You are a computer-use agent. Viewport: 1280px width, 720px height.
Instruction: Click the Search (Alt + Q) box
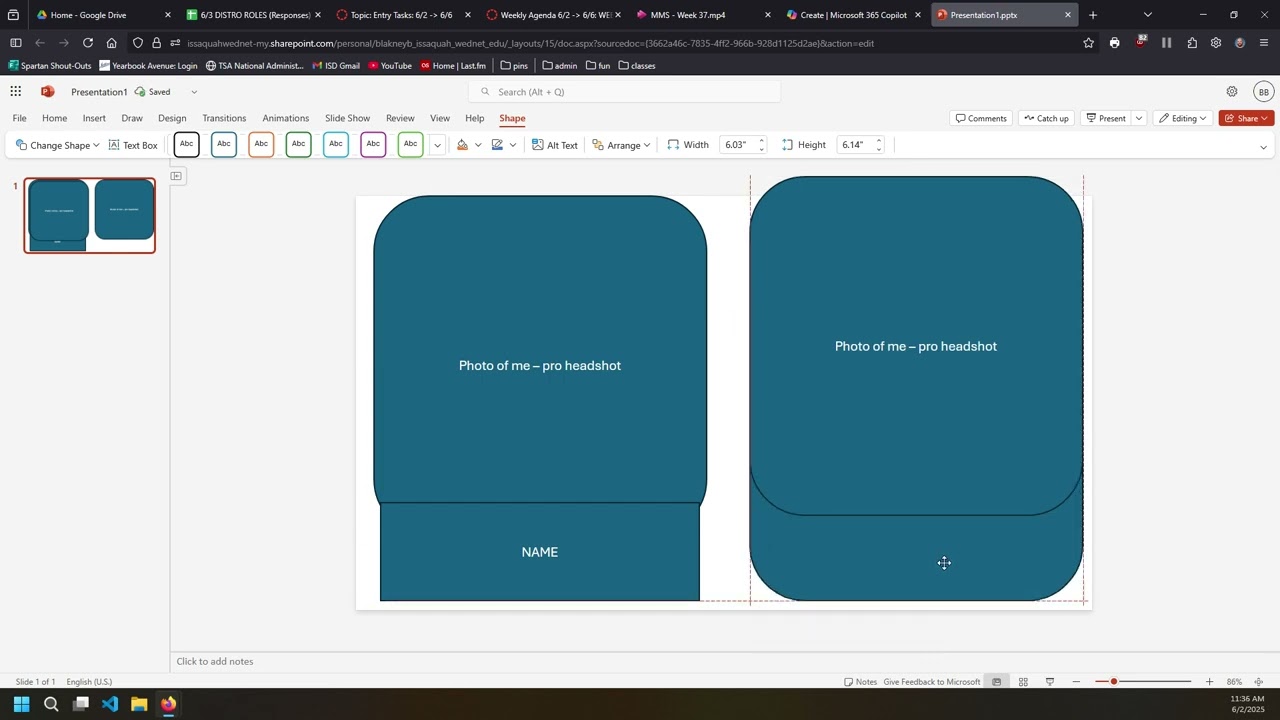tap(624, 92)
